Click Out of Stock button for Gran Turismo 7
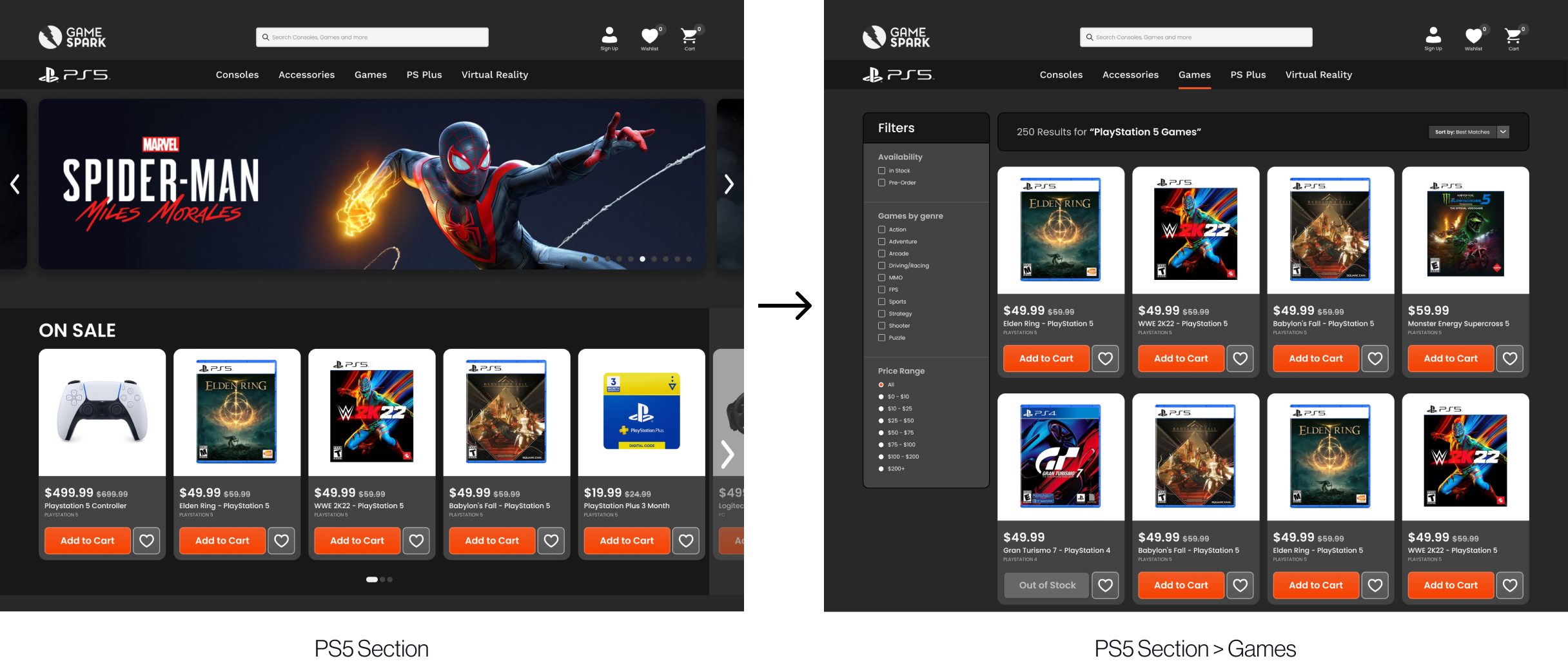The width and height of the screenshot is (1568, 663). tap(1047, 585)
